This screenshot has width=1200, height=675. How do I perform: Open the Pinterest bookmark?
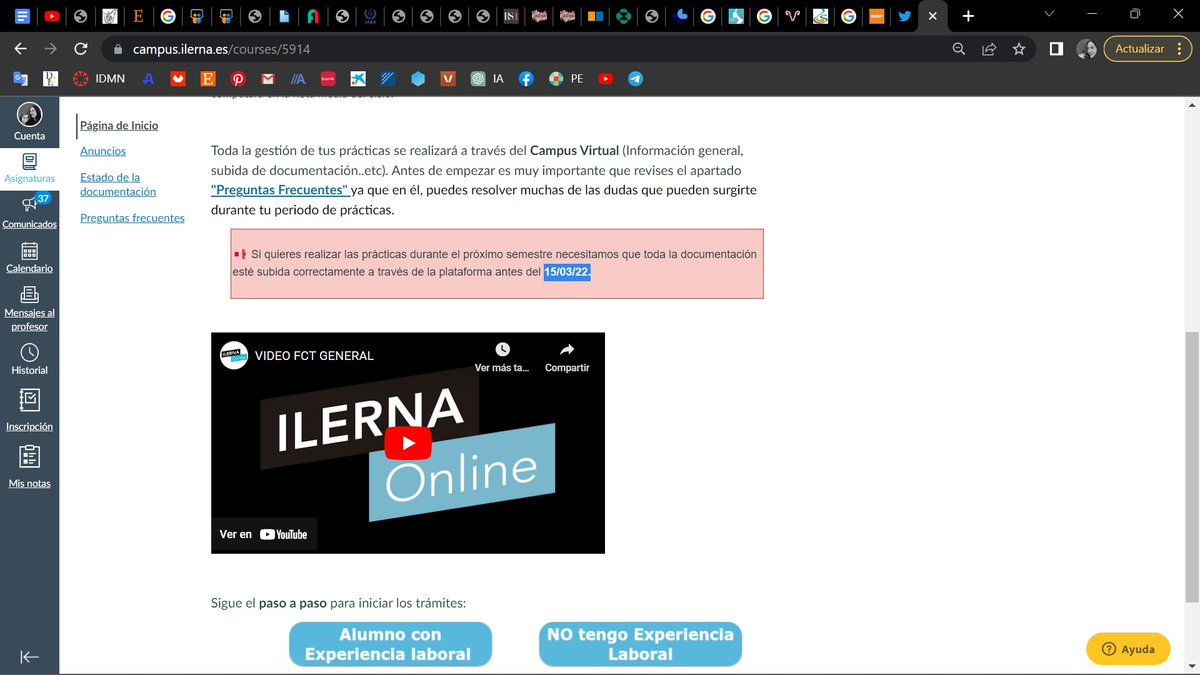[238, 78]
